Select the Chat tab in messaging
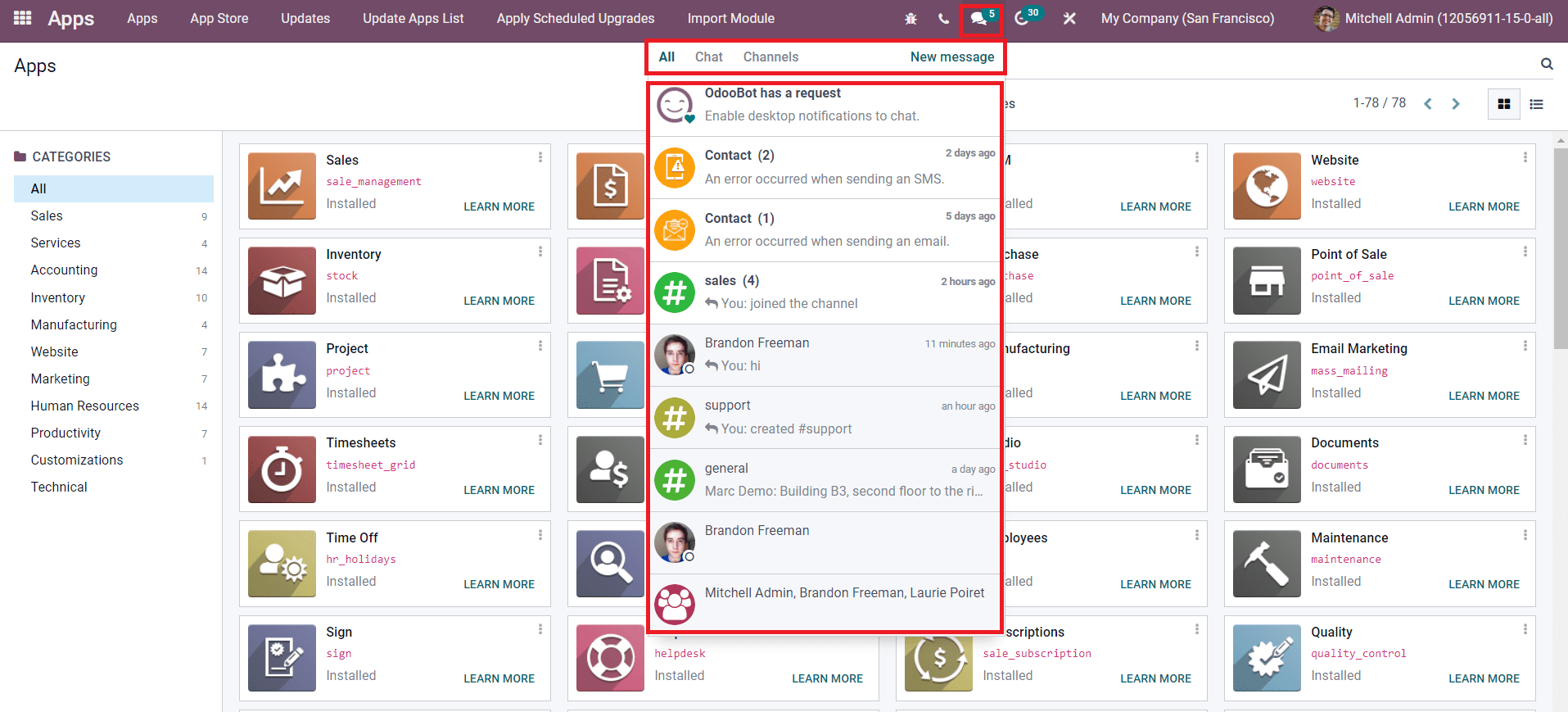1568x712 pixels. pyautogui.click(x=709, y=57)
